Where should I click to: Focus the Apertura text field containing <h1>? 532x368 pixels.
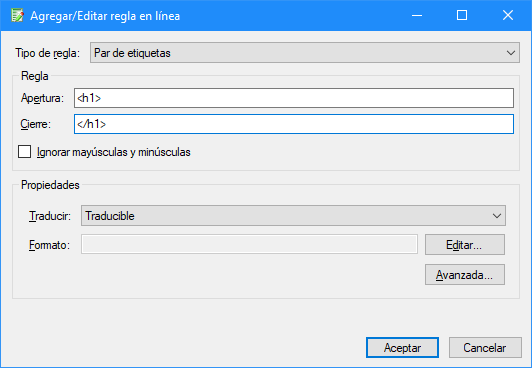click(294, 98)
